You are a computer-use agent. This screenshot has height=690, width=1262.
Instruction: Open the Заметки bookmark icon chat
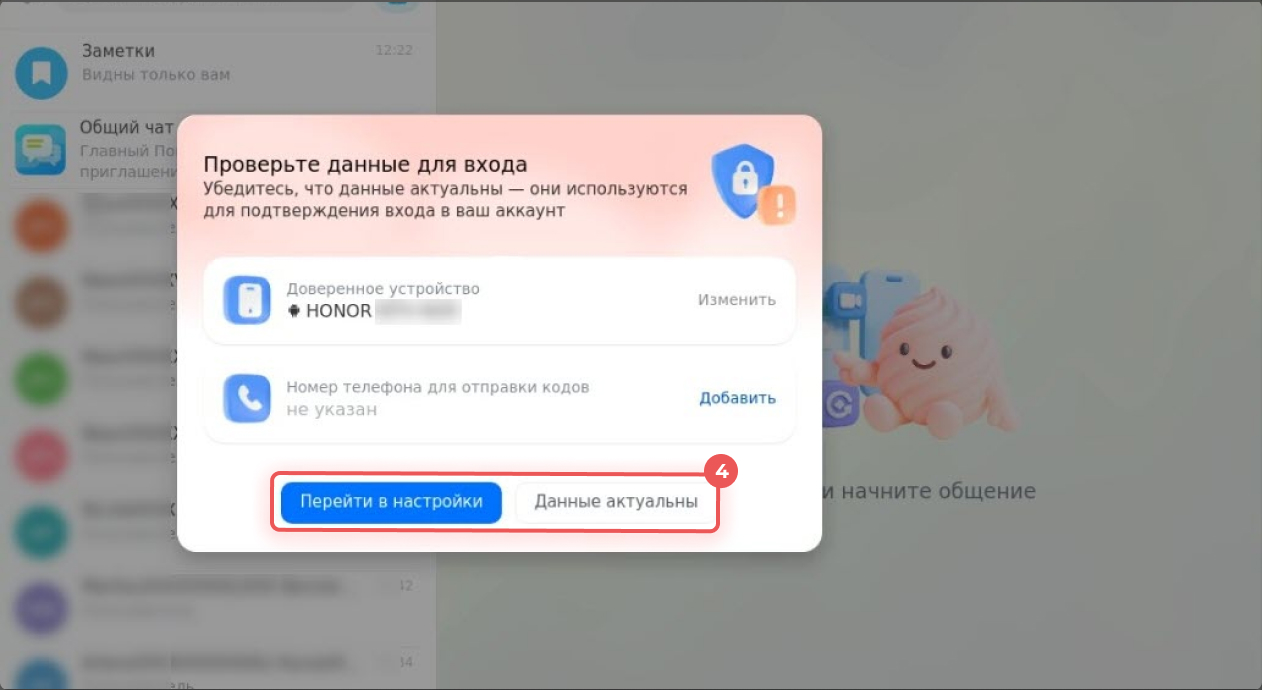click(x=41, y=73)
